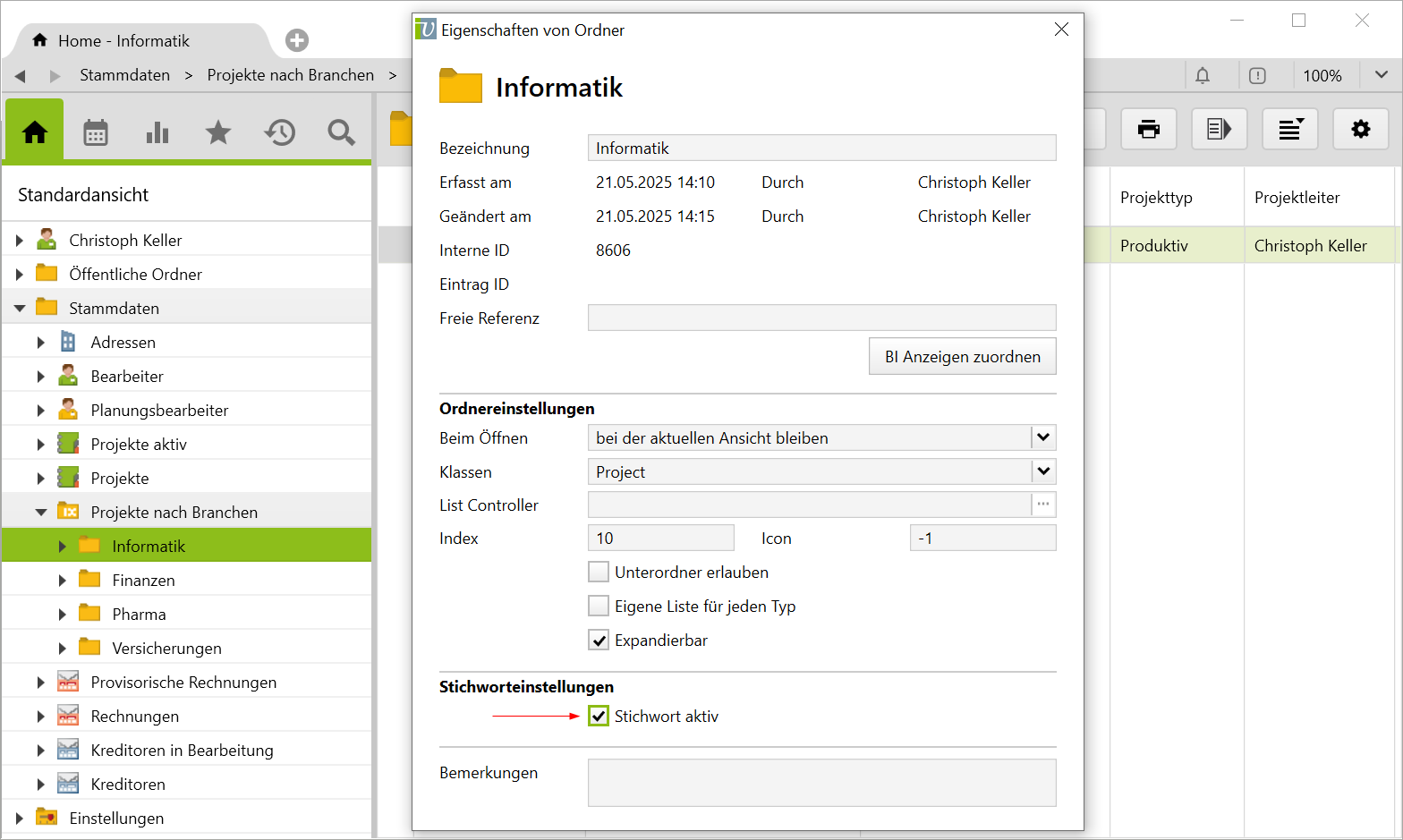Click the Bemerkungen text area
Image resolution: width=1403 pixels, height=840 pixels.
(821, 783)
